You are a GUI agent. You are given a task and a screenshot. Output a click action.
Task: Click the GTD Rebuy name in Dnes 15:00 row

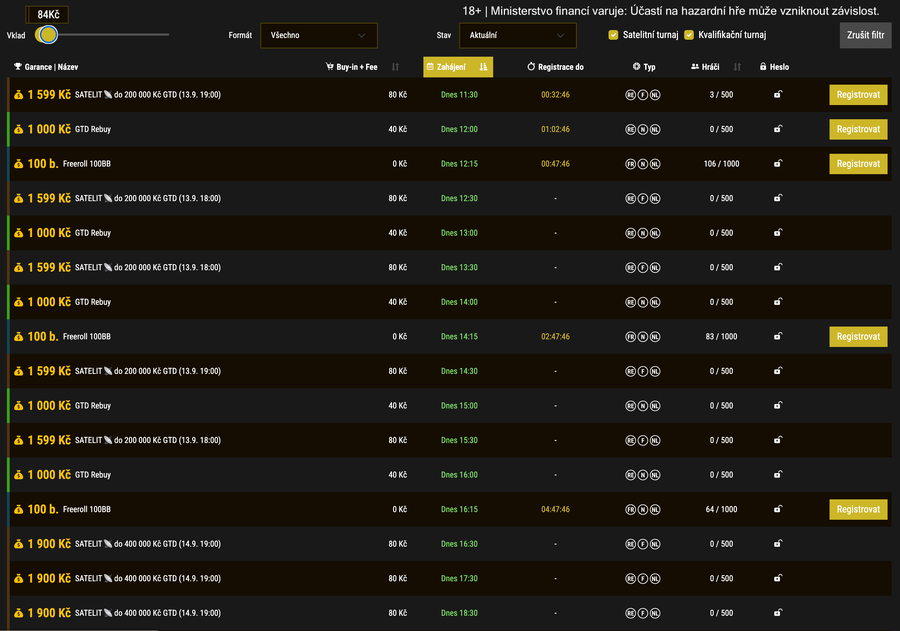(93, 405)
